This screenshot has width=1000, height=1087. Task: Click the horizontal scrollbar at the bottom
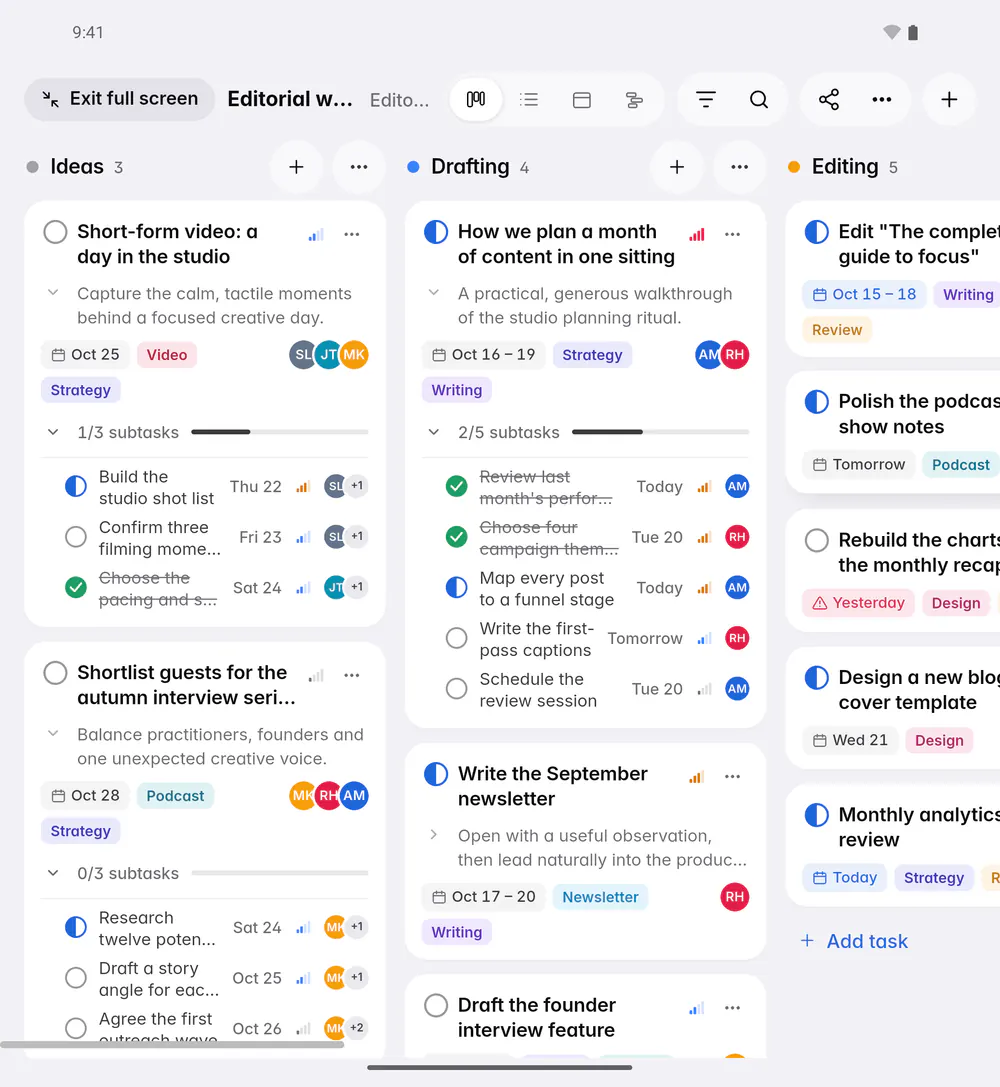pyautogui.click(x=172, y=1045)
